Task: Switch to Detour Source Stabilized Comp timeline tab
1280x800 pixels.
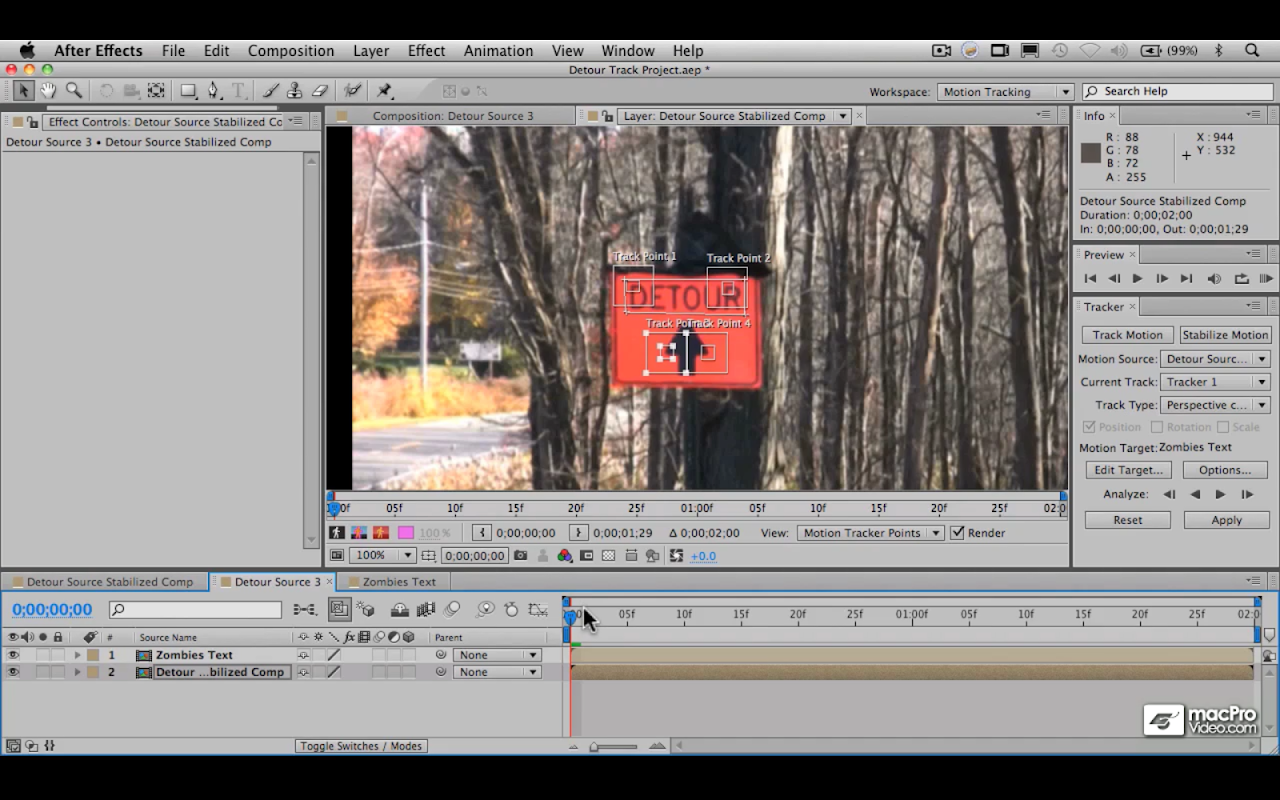Action: click(x=109, y=582)
